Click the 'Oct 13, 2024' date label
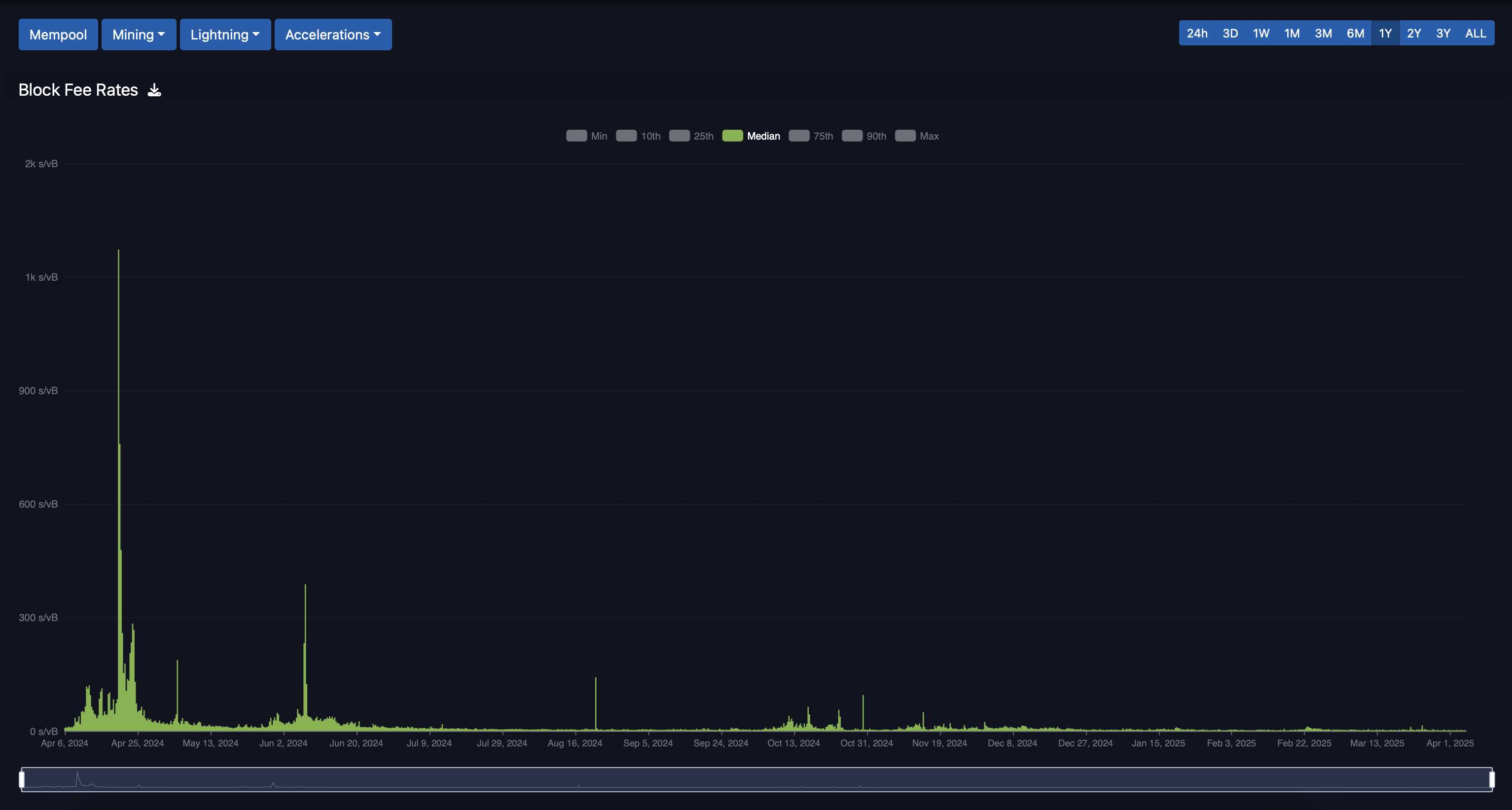This screenshot has height=810, width=1512. [793, 743]
